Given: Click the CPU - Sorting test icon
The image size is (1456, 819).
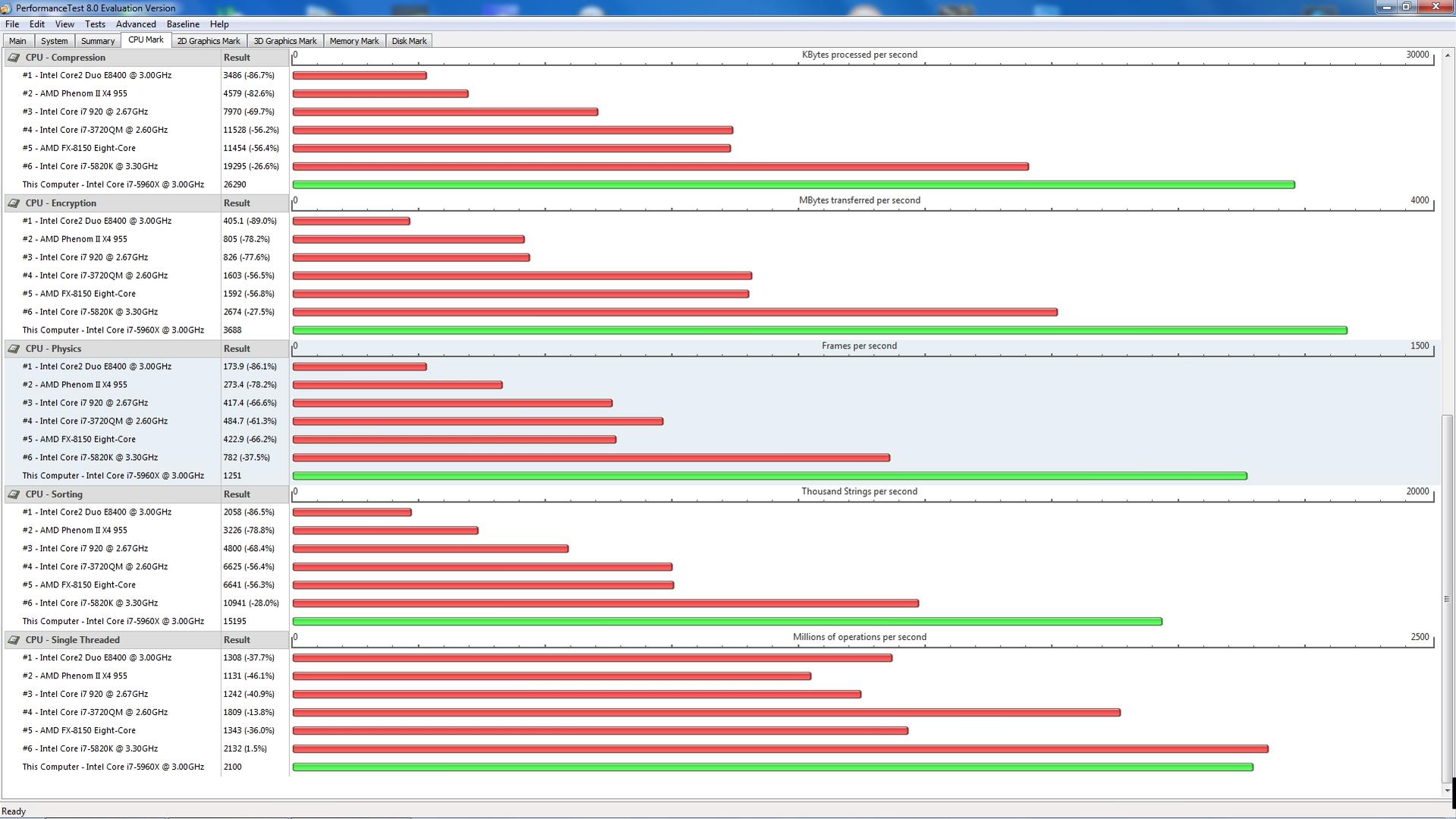Looking at the screenshot, I should [14, 494].
